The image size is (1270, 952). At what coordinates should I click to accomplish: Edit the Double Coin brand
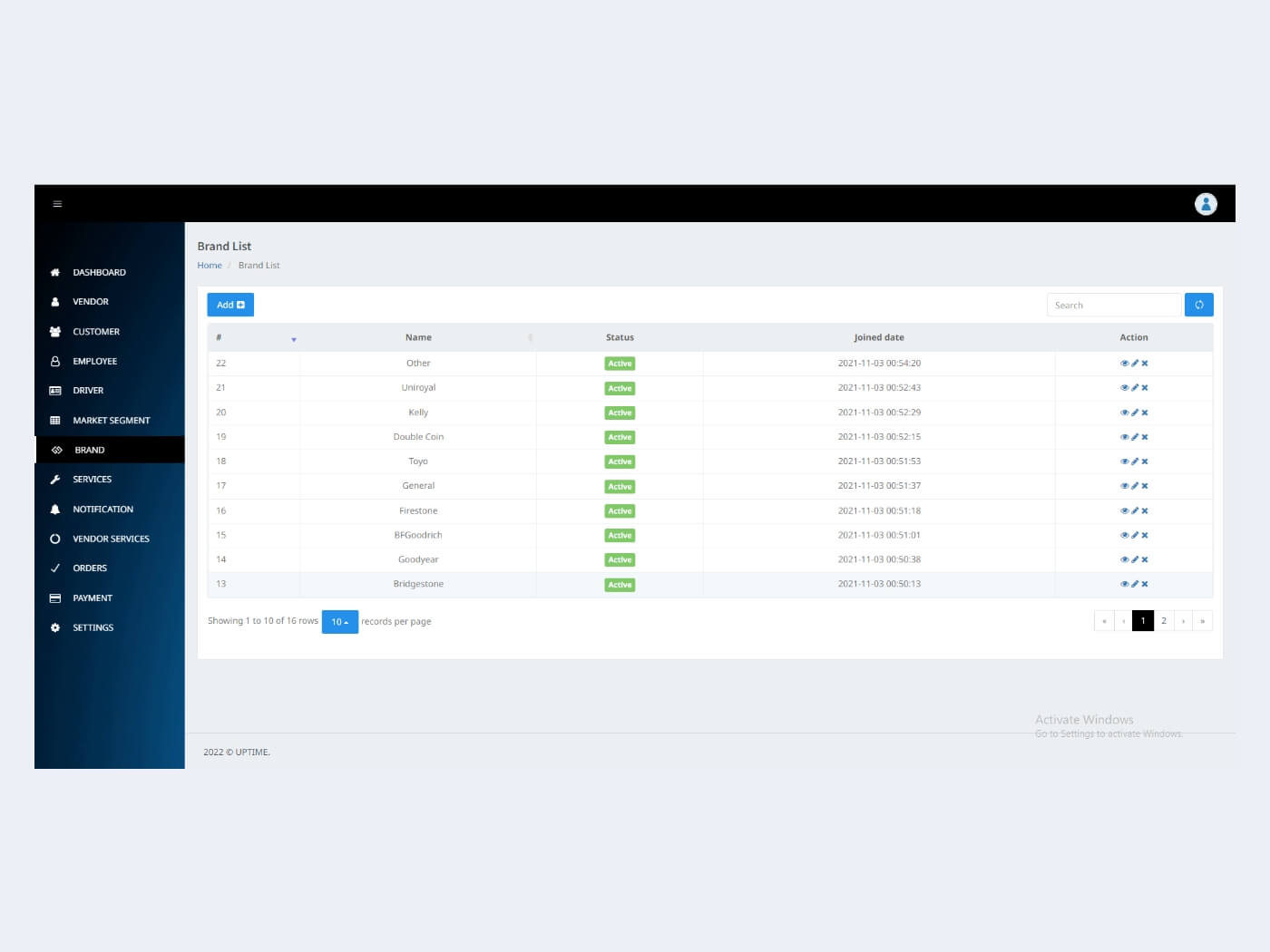click(1134, 437)
